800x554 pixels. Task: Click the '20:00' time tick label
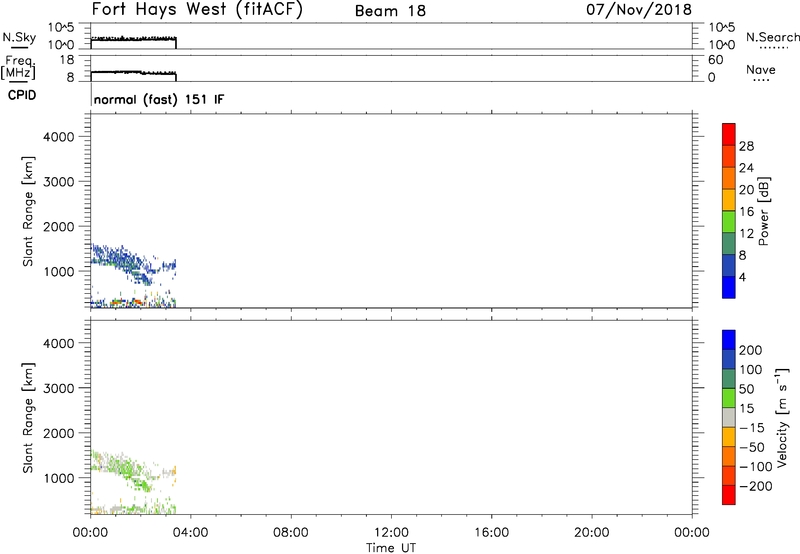pos(592,533)
